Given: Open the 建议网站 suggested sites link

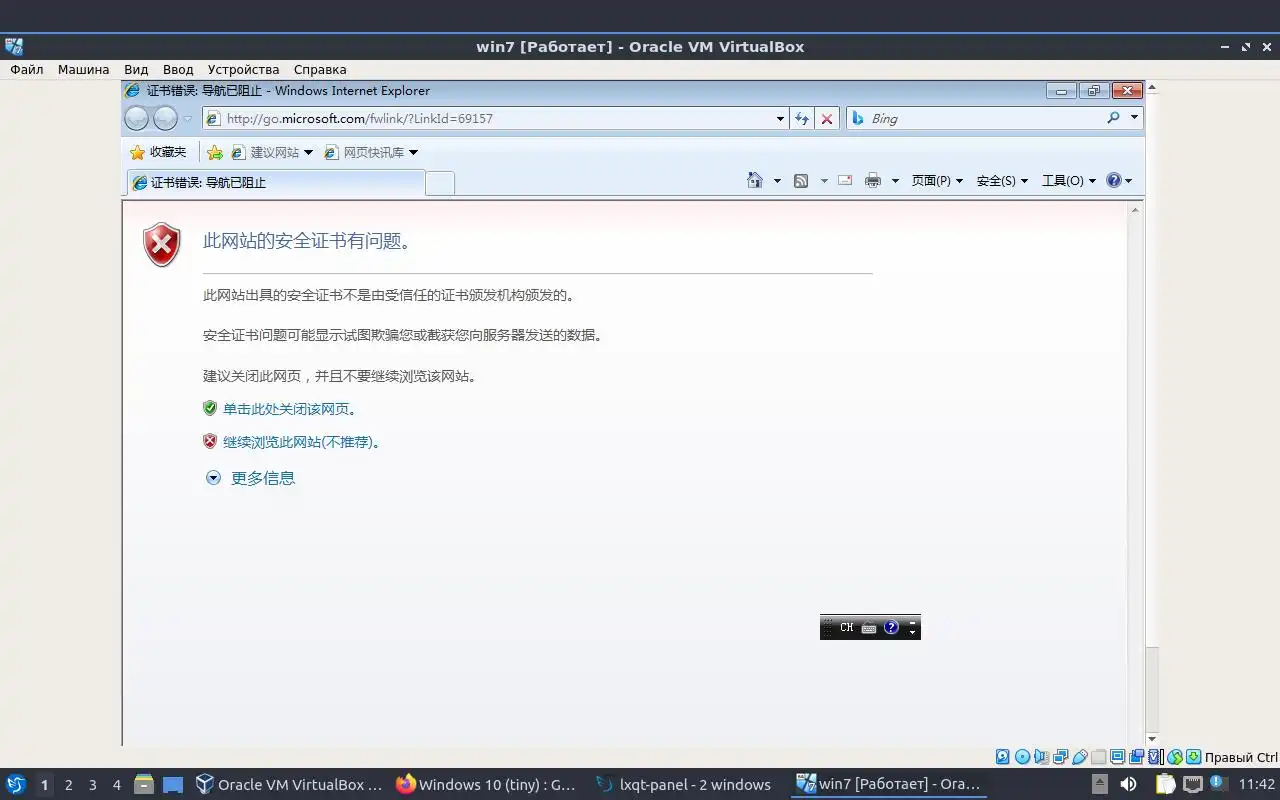Looking at the screenshot, I should pos(271,152).
